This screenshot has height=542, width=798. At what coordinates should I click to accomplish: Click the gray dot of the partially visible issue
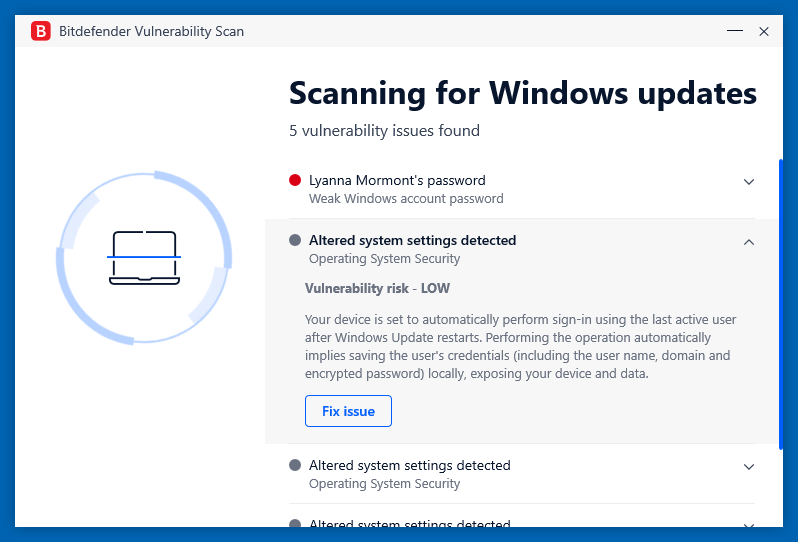295,523
